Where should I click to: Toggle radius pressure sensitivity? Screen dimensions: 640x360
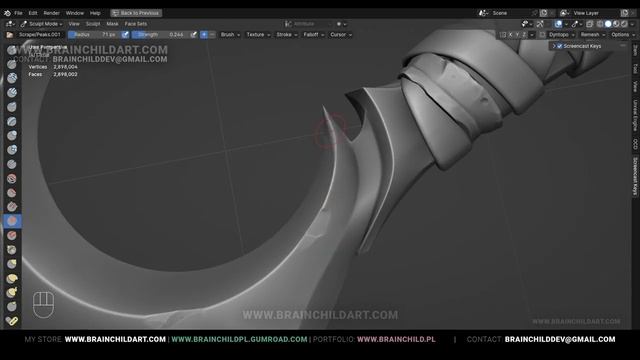tap(125, 35)
